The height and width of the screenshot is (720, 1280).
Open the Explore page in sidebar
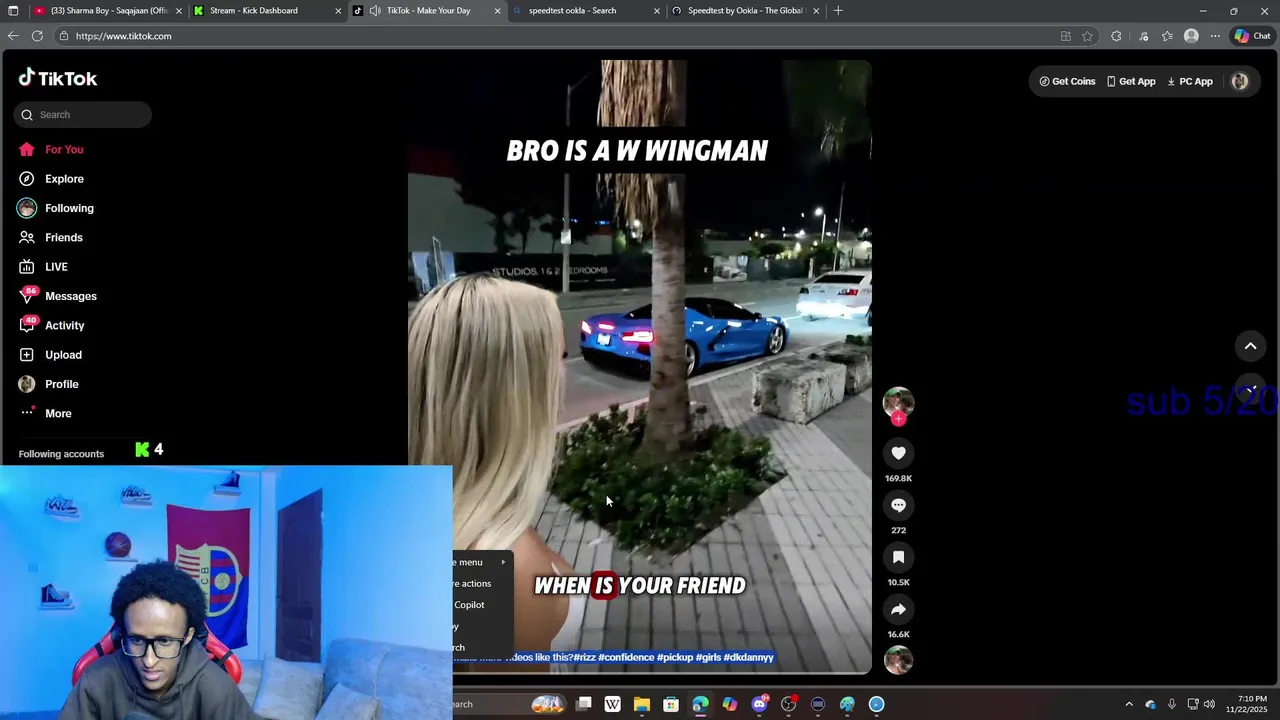50,179
